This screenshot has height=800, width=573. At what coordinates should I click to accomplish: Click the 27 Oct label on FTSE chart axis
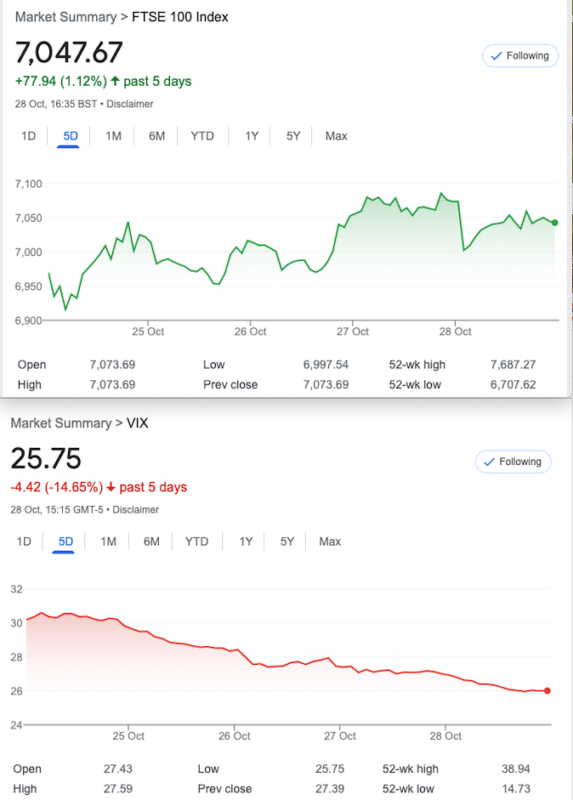tap(353, 332)
